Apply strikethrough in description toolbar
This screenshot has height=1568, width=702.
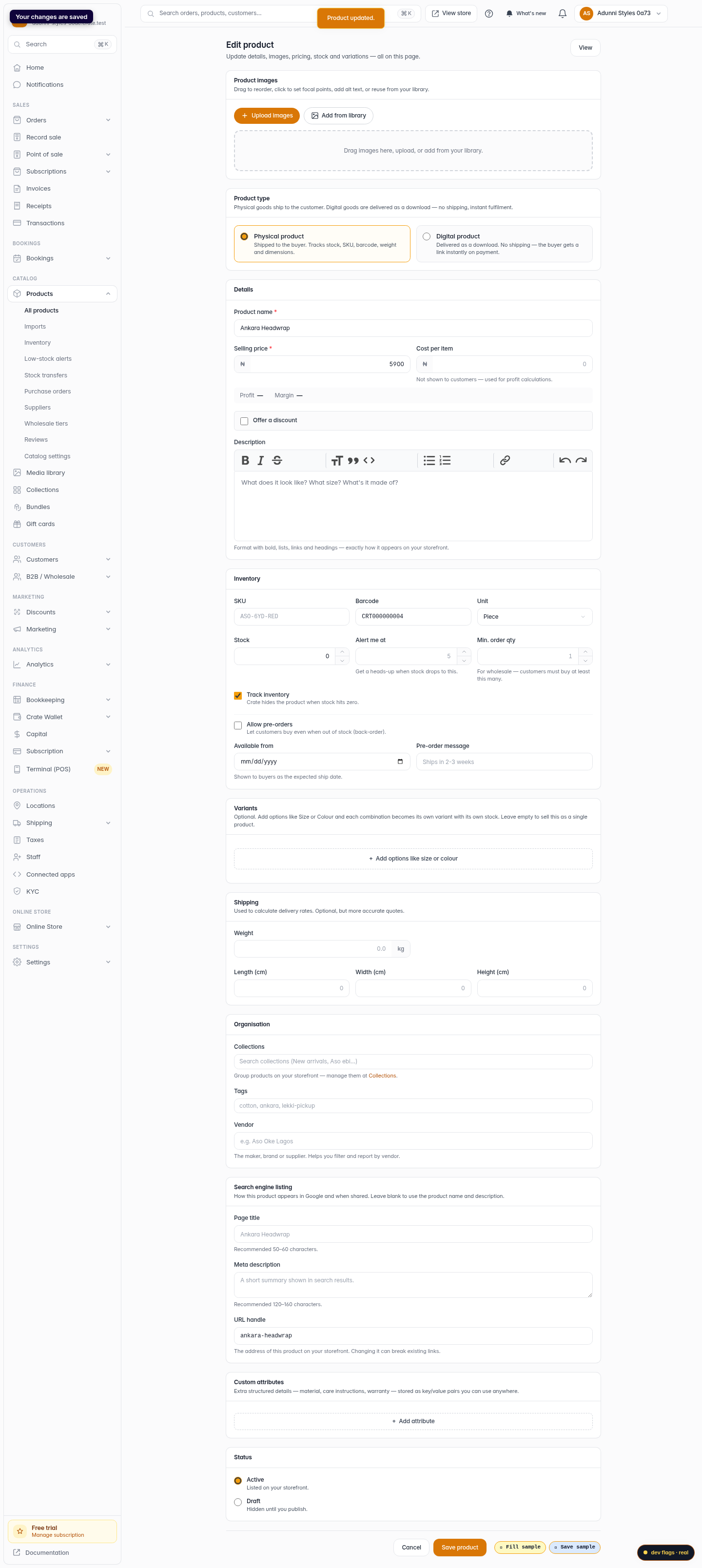coord(277,460)
